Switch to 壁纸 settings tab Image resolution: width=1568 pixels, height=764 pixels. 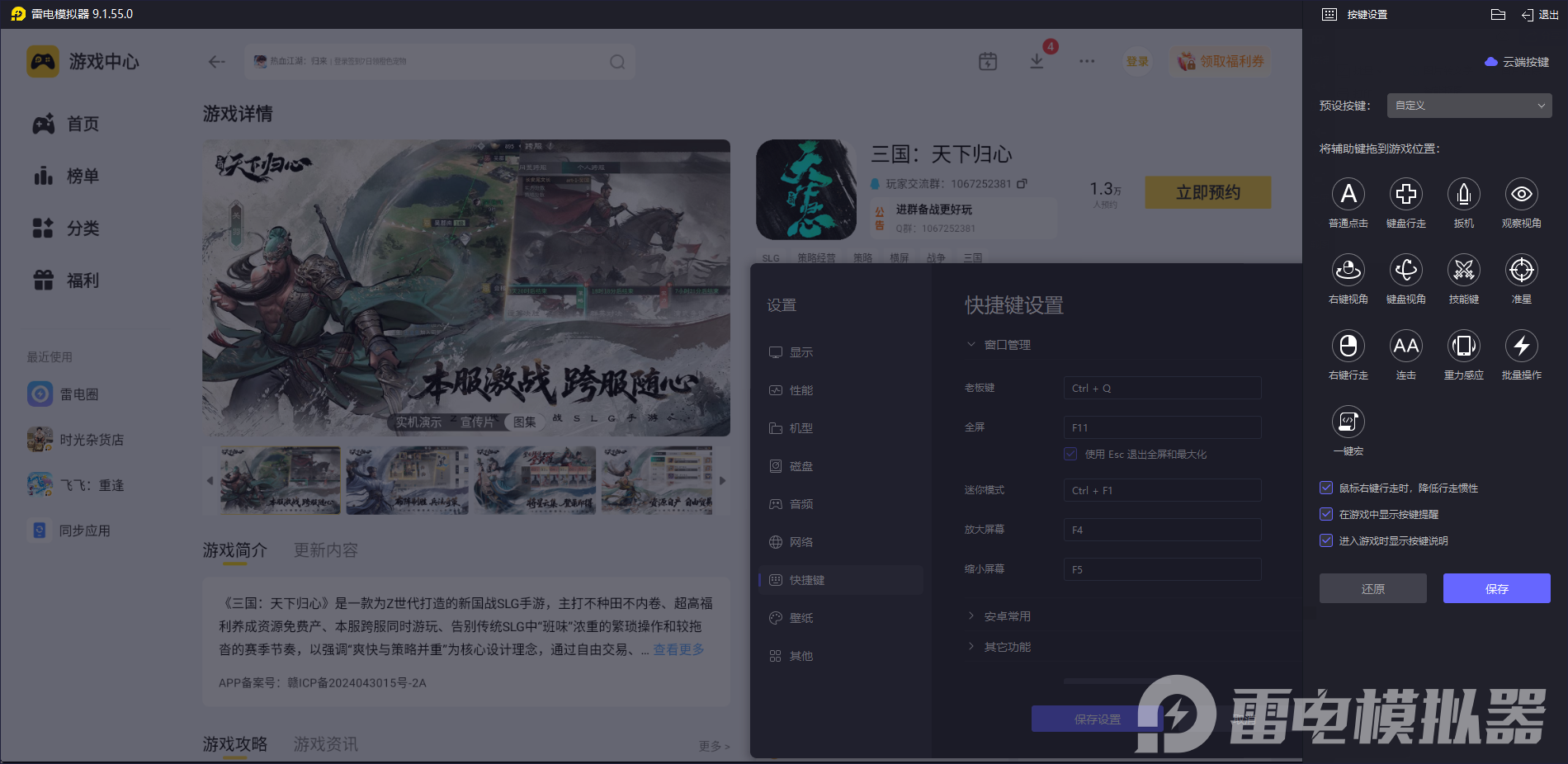coord(801,618)
